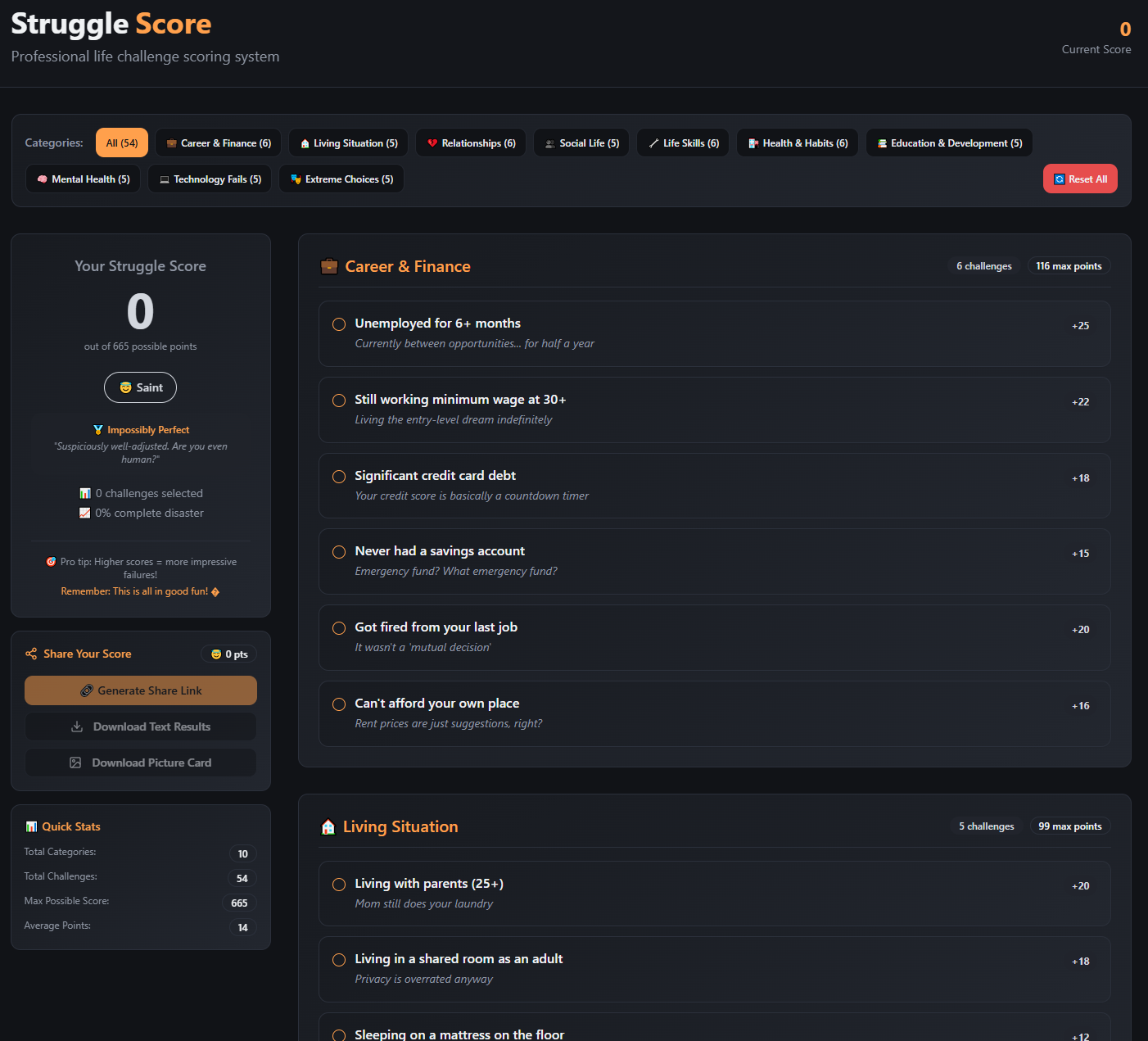The height and width of the screenshot is (1041, 1148).
Task: Click the bar chart icon next to Quick Stats
Action: pyautogui.click(x=31, y=826)
